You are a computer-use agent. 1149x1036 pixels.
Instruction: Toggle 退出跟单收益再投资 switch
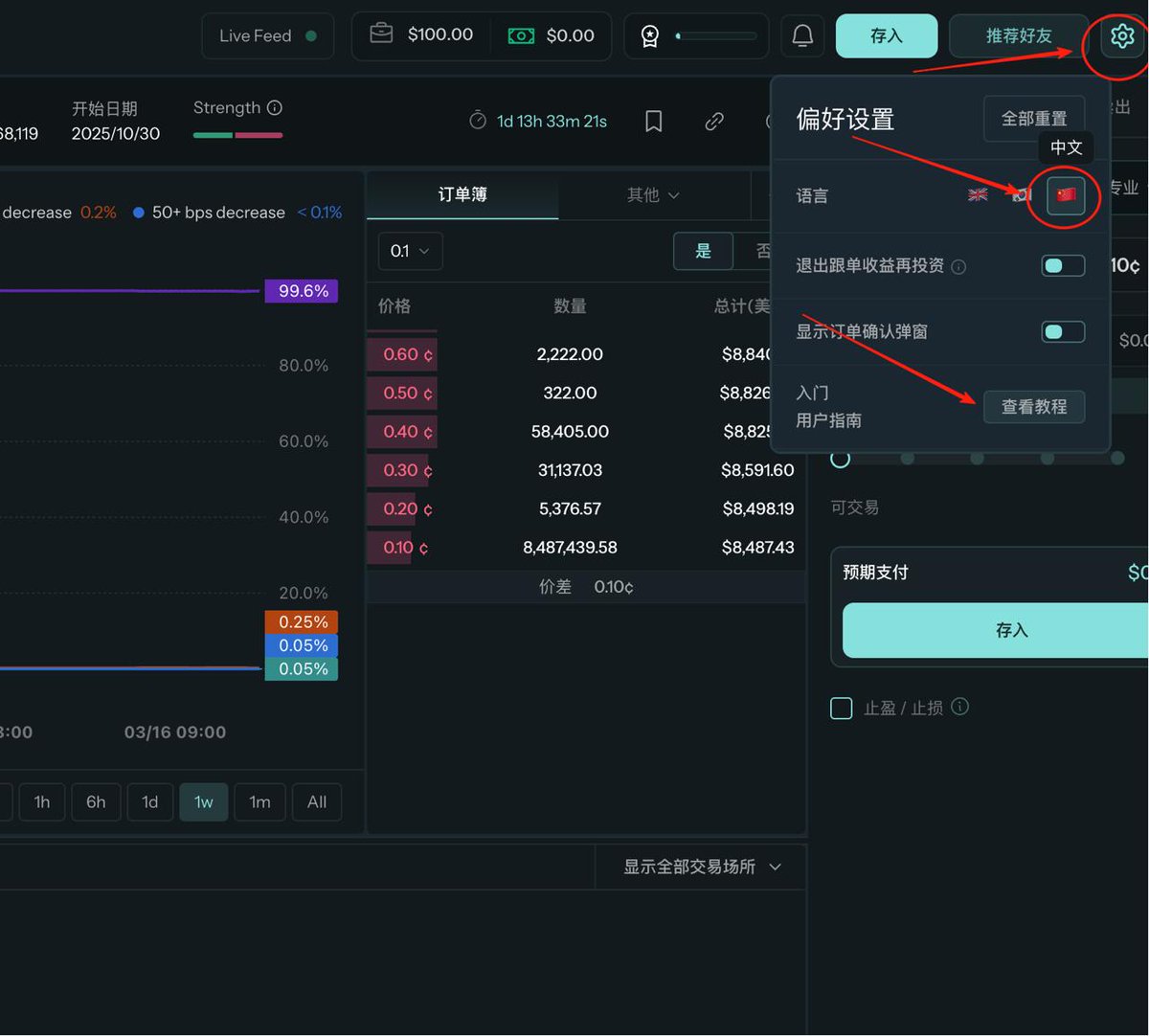pyautogui.click(x=1063, y=265)
